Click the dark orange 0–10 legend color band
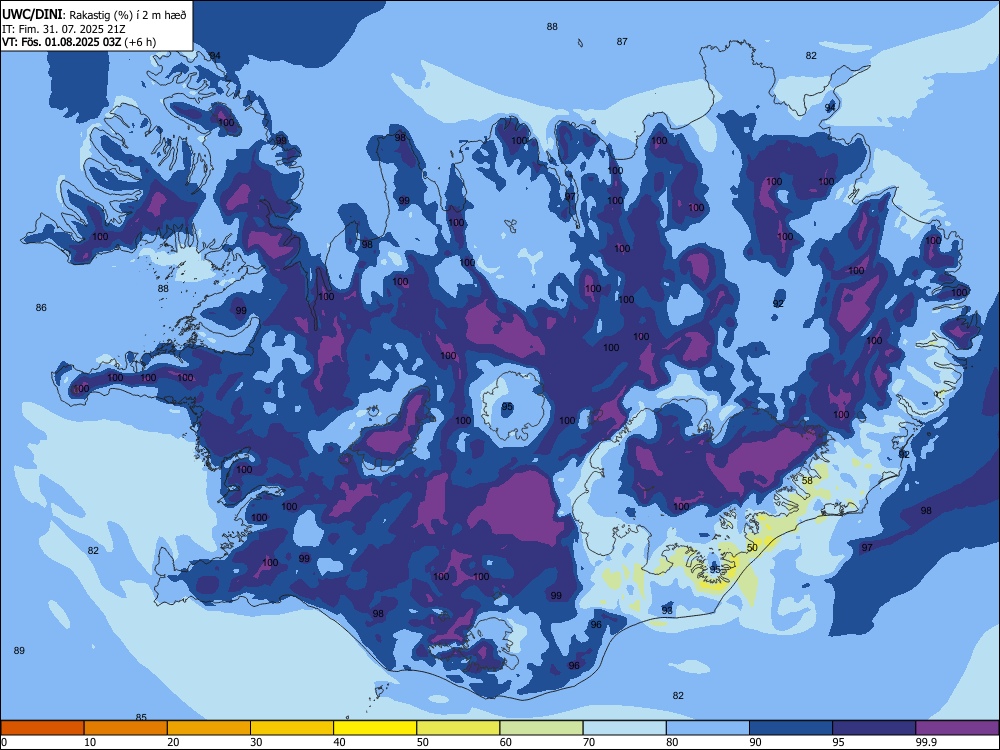Image resolution: width=1000 pixels, height=750 pixels. pos(42,728)
